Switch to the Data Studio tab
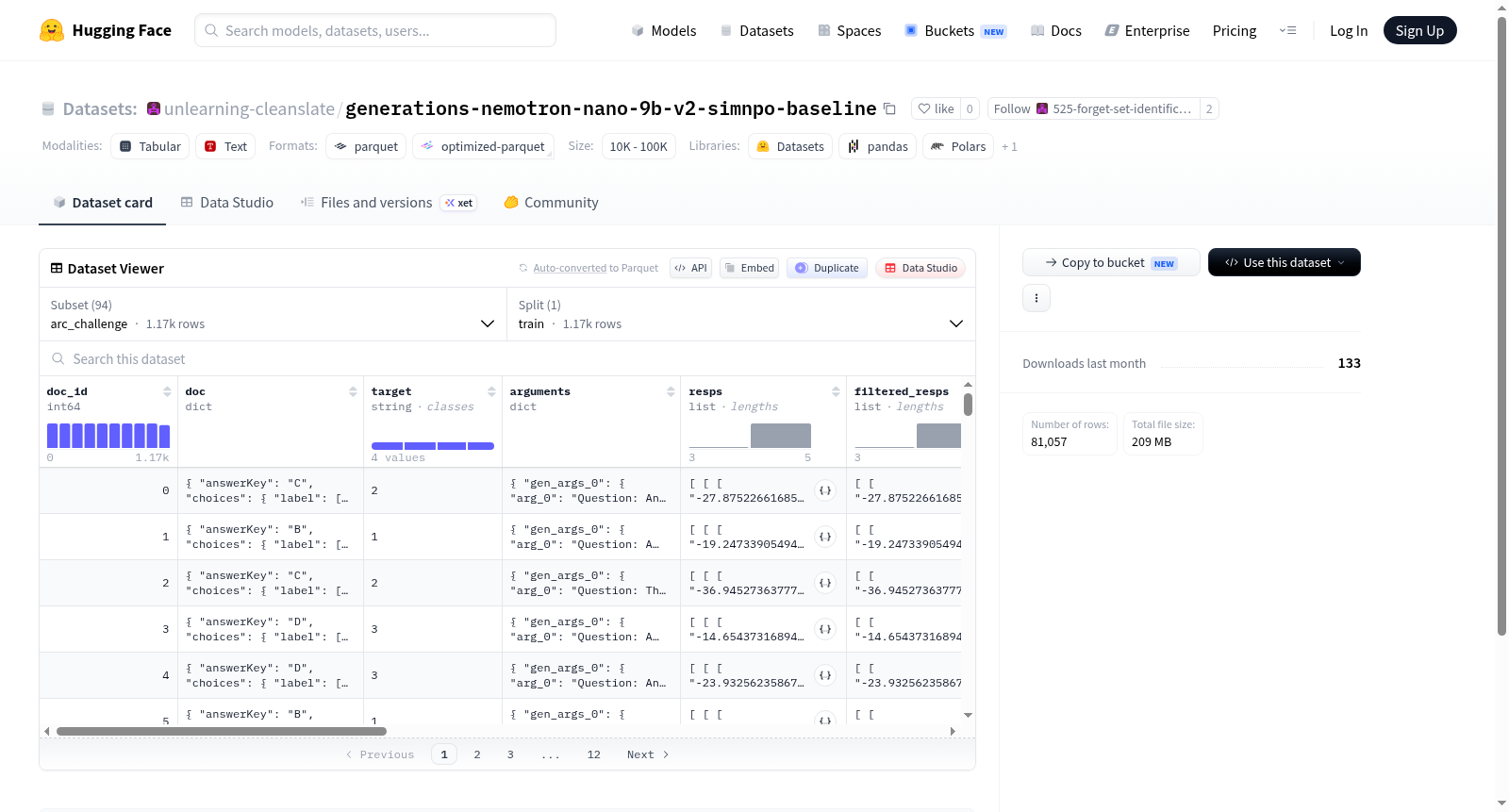Screen dimensions: 1509x812 point(227,203)
